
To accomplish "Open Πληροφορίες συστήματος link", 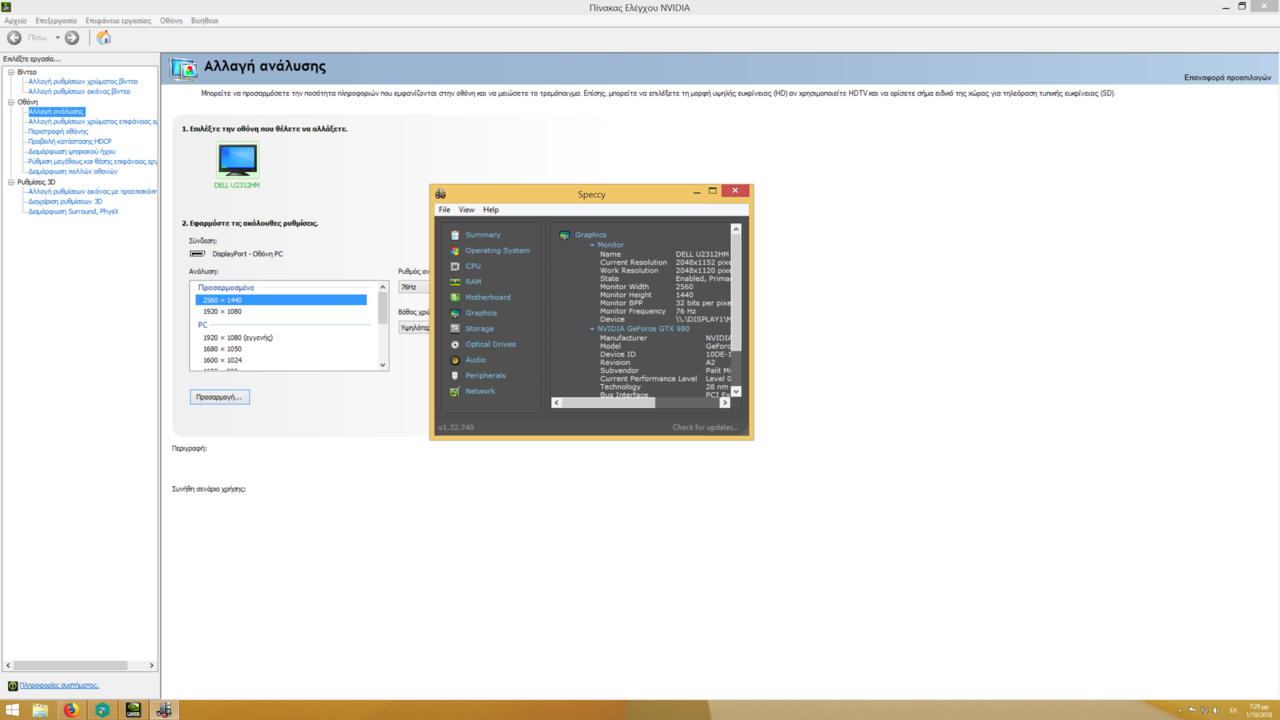I will tap(59, 686).
